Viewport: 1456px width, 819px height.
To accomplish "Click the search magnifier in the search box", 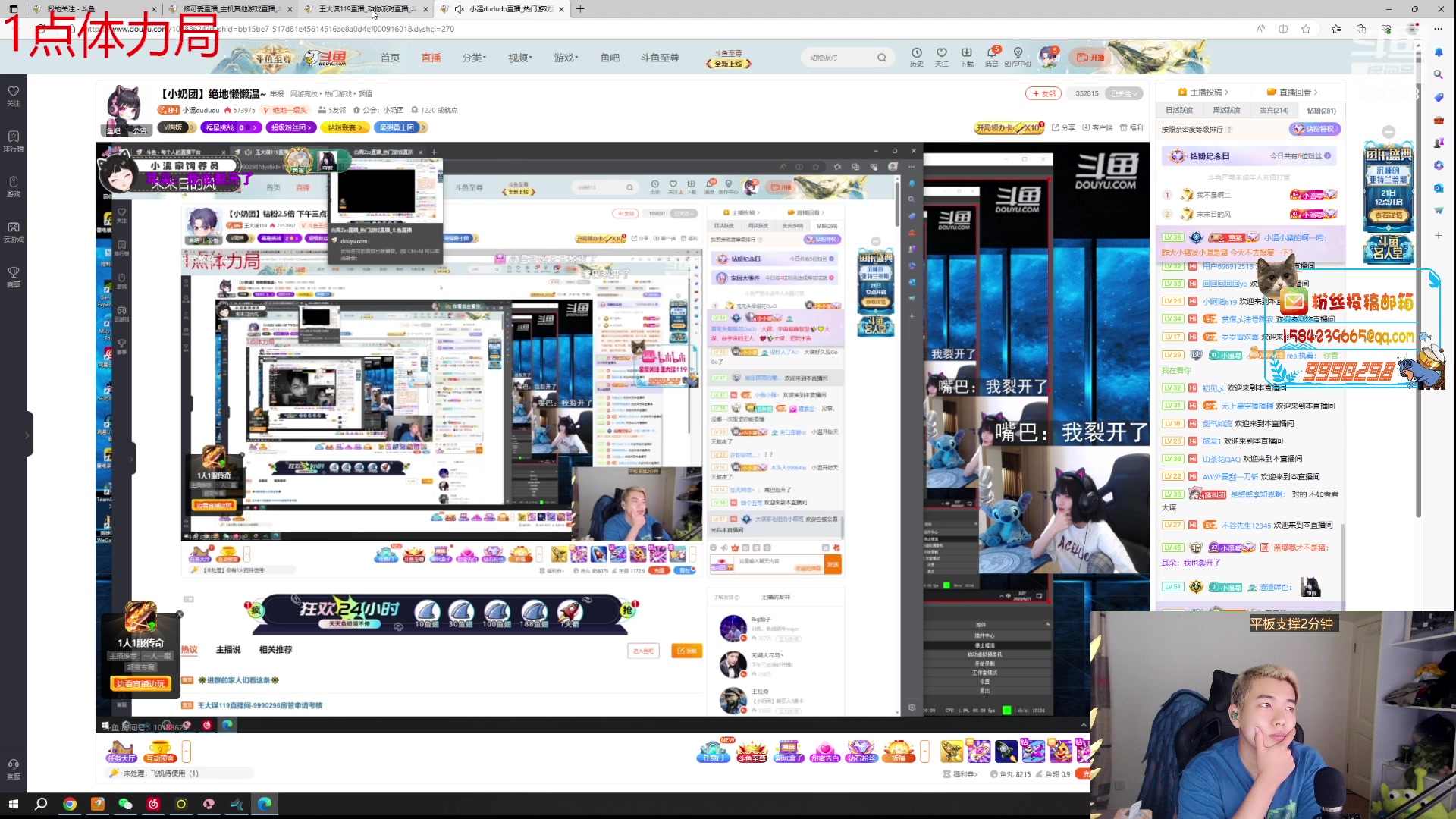I will tap(881, 58).
